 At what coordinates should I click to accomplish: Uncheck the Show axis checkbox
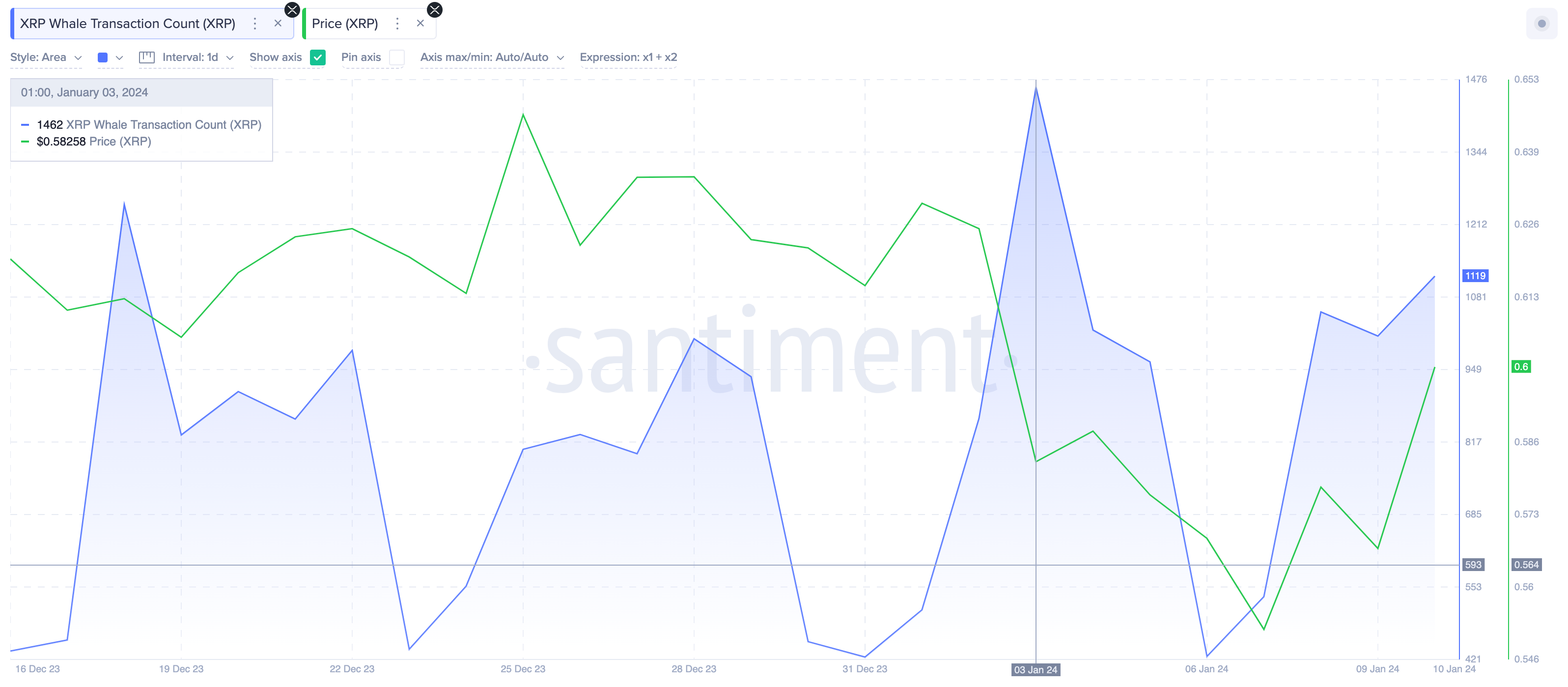point(318,57)
